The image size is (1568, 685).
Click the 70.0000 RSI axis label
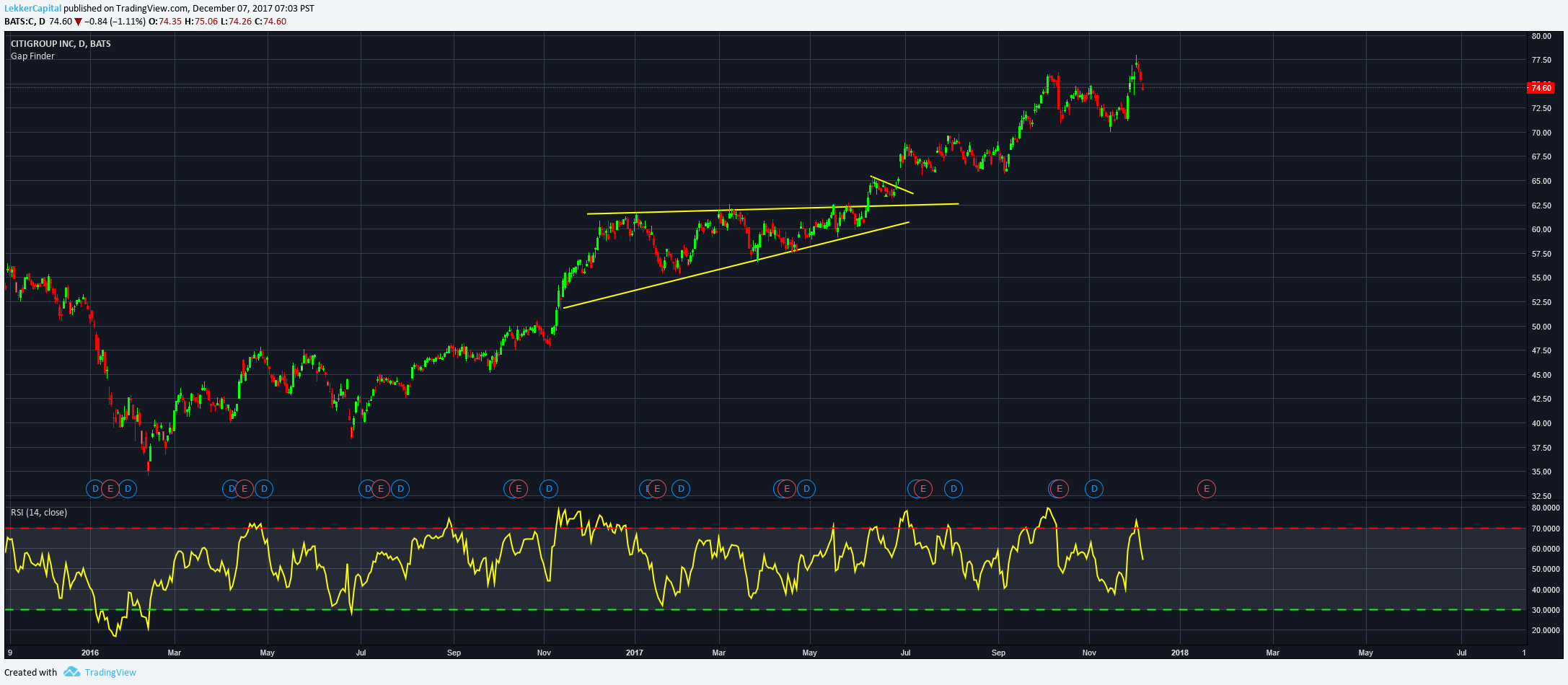point(1546,529)
